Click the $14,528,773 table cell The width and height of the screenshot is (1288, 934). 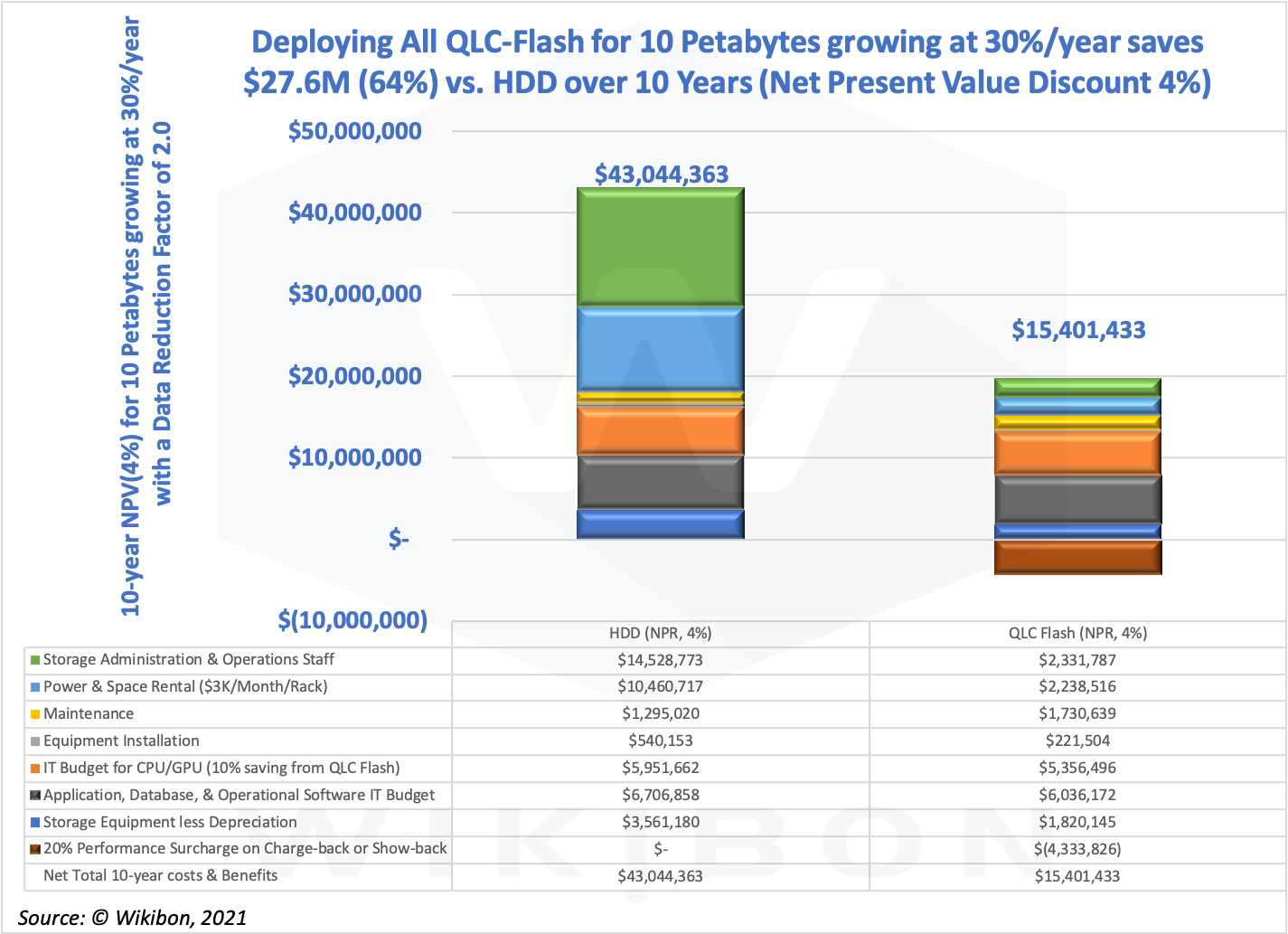tap(660, 659)
